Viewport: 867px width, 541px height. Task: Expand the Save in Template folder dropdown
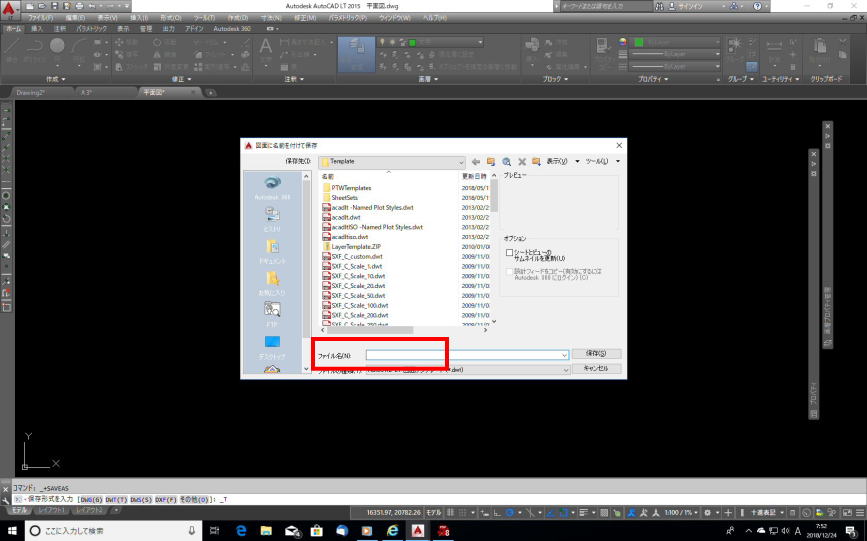[x=461, y=162]
